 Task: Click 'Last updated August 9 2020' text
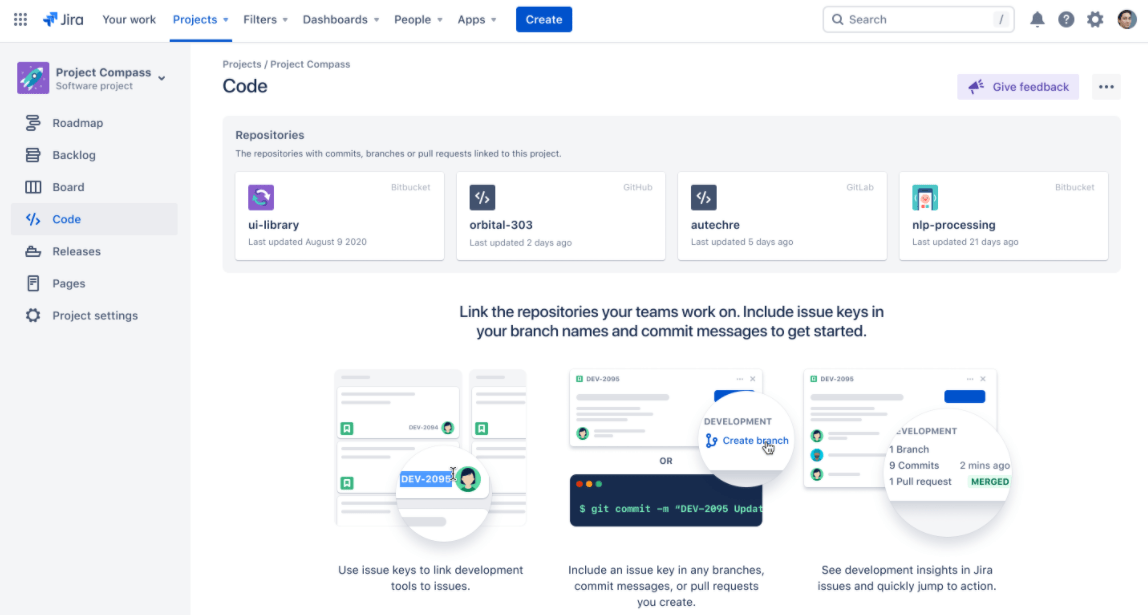(308, 242)
